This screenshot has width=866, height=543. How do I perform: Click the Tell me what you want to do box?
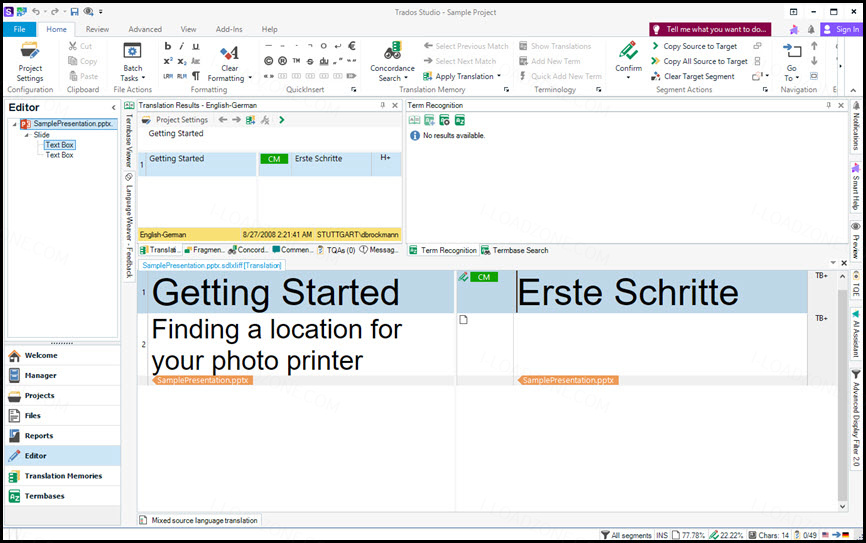[x=710, y=29]
